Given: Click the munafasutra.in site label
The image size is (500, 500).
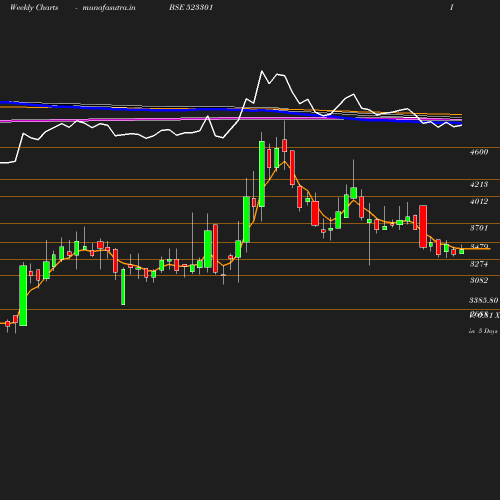Looking at the screenshot, I should 109,7.
